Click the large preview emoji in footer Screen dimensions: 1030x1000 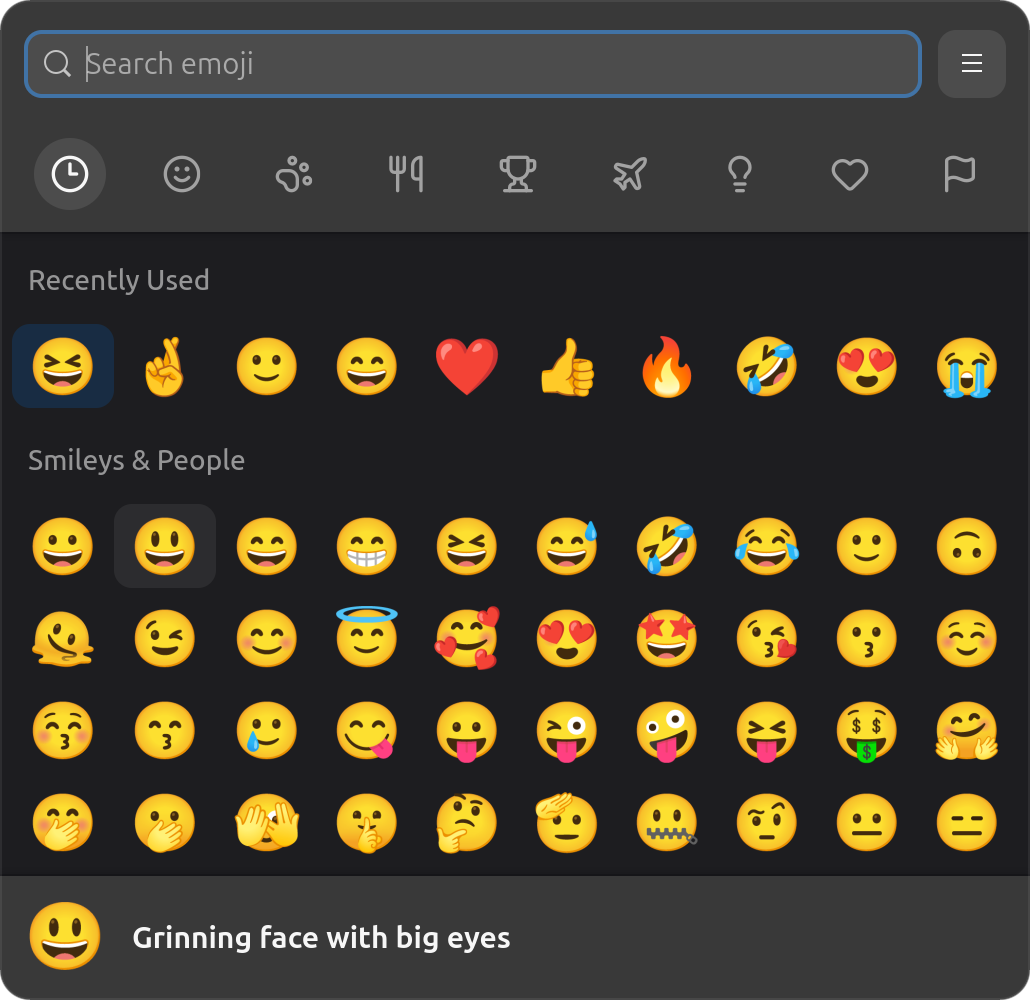pos(65,936)
